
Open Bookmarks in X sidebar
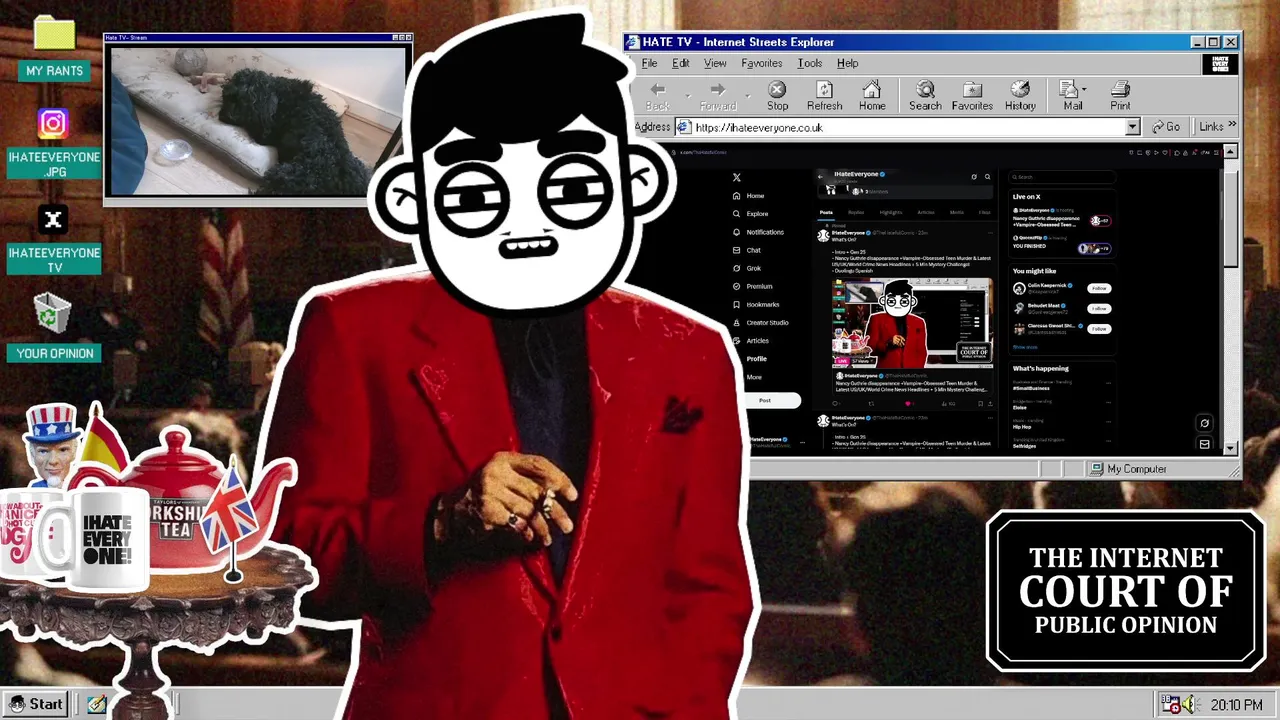756,304
